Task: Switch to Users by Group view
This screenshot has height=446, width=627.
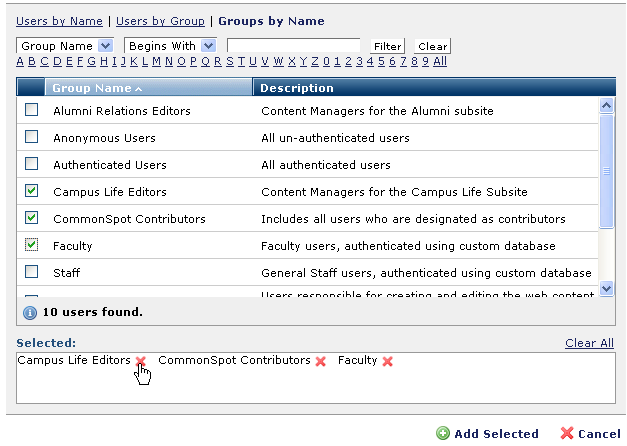Action: [160, 21]
